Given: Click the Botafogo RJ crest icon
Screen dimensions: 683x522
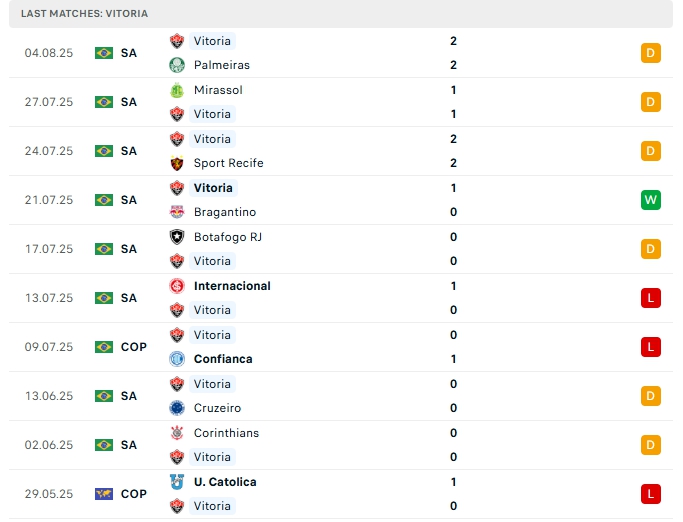Looking at the screenshot, I should (177, 237).
